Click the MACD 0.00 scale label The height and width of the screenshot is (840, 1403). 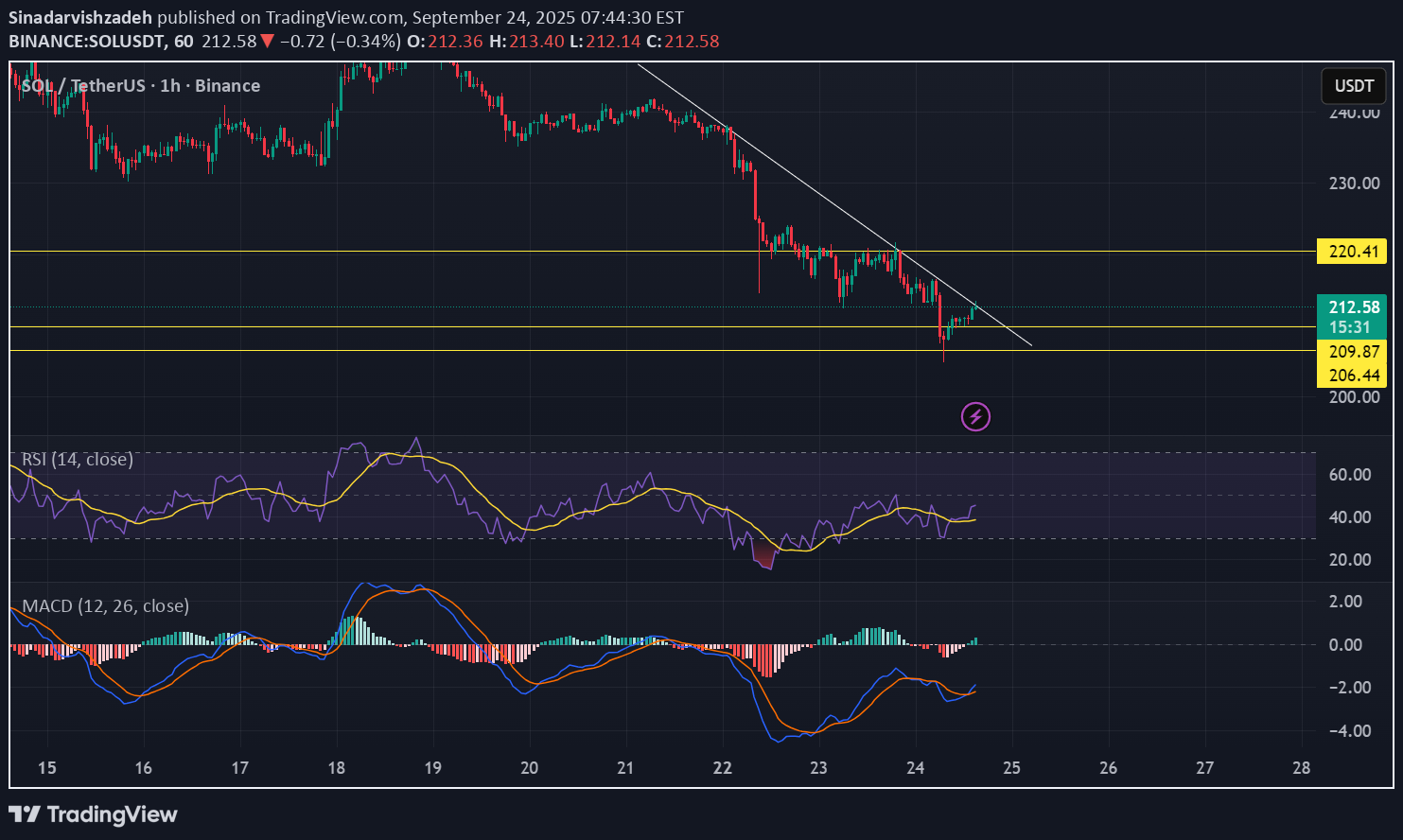click(1345, 645)
